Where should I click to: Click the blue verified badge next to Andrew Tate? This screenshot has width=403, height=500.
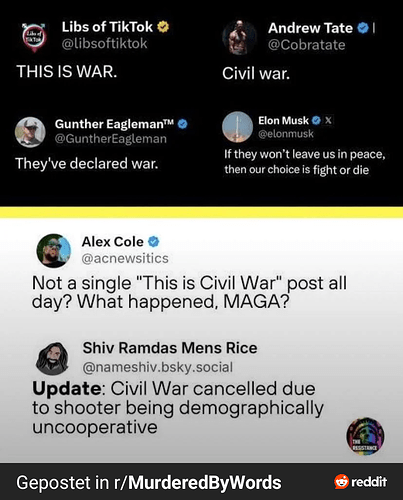[363, 28]
